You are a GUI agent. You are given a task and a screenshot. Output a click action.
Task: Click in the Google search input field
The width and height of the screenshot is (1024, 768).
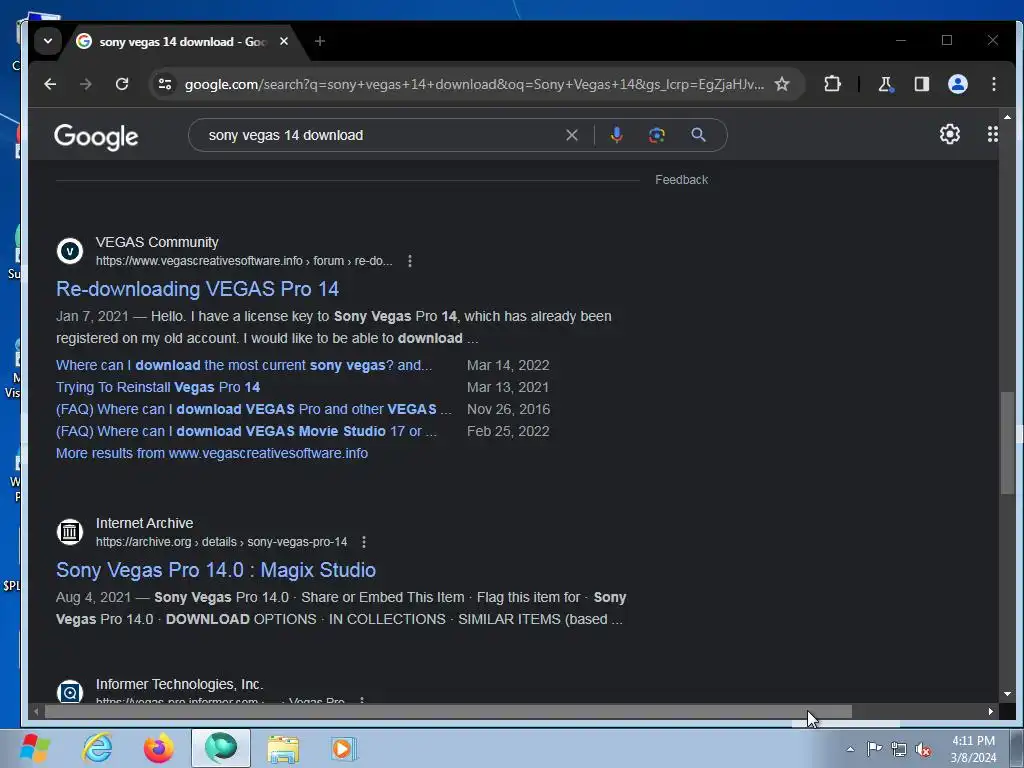pos(382,135)
